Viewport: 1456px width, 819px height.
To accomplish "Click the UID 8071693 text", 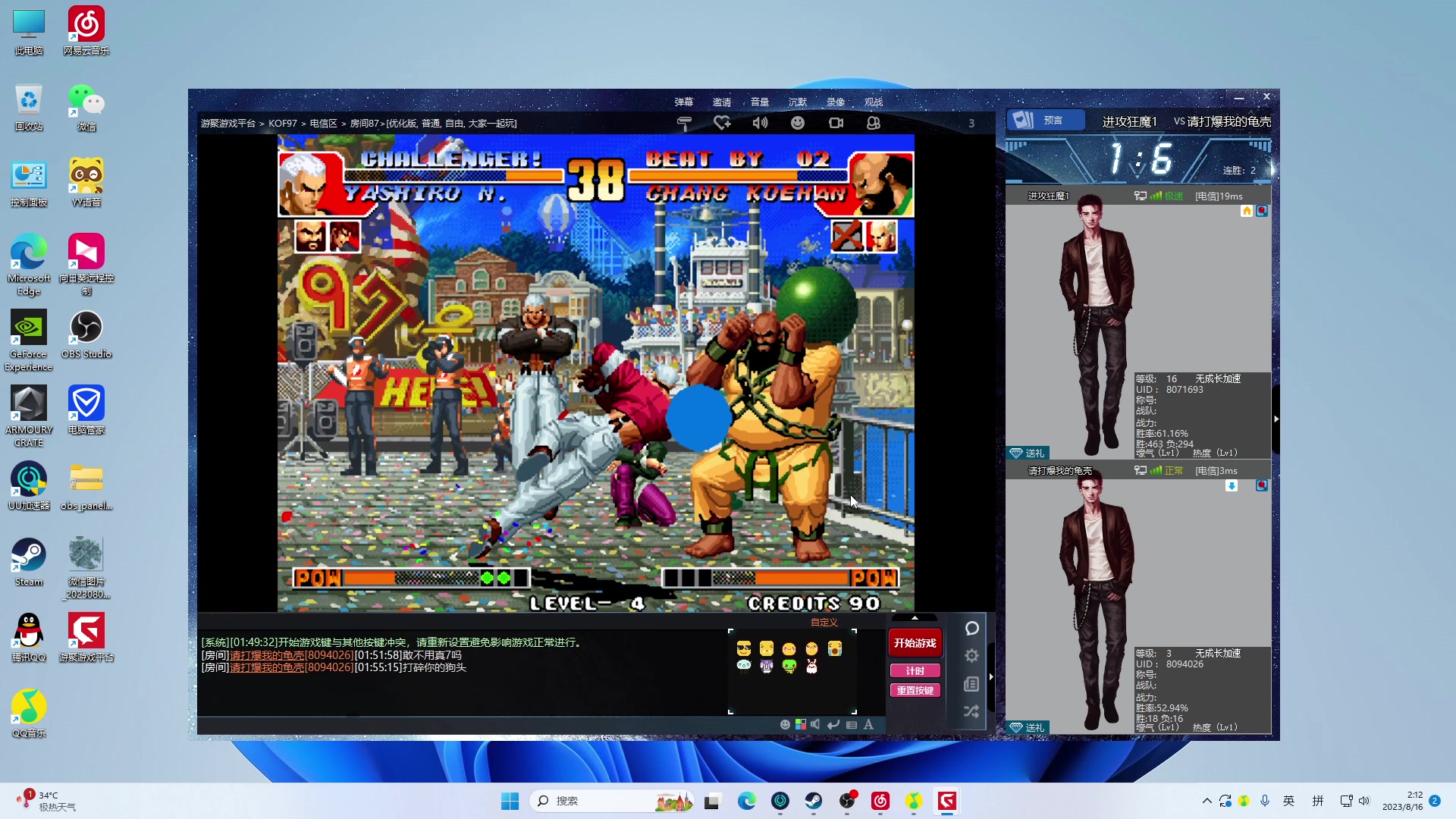I will pos(1169,390).
